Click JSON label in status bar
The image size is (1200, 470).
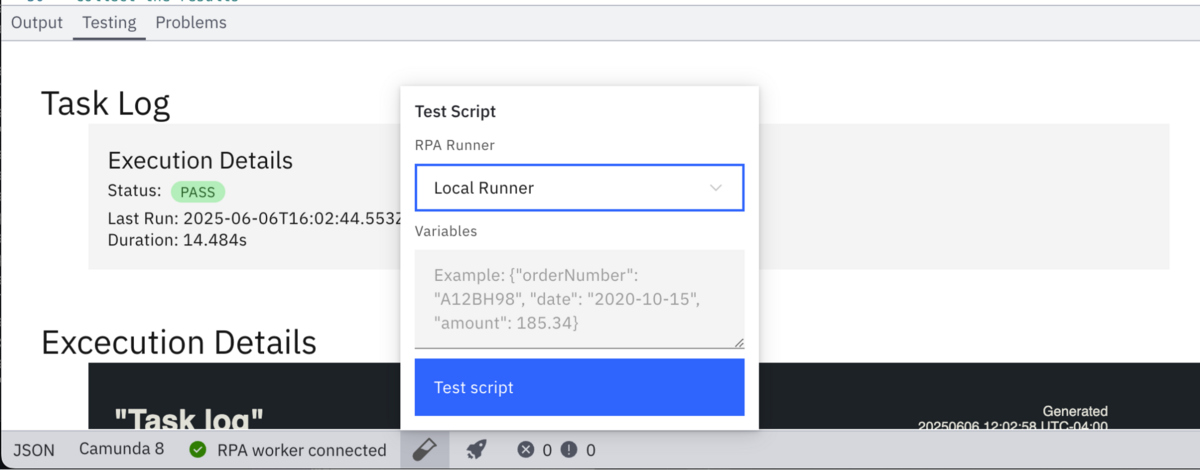pos(34,450)
